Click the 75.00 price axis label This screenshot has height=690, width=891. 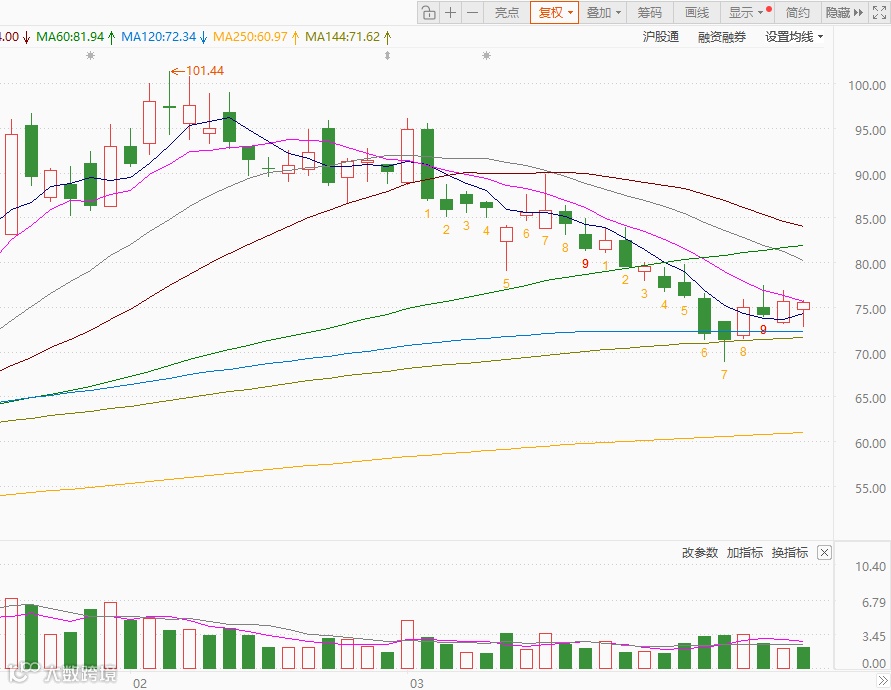click(x=870, y=309)
